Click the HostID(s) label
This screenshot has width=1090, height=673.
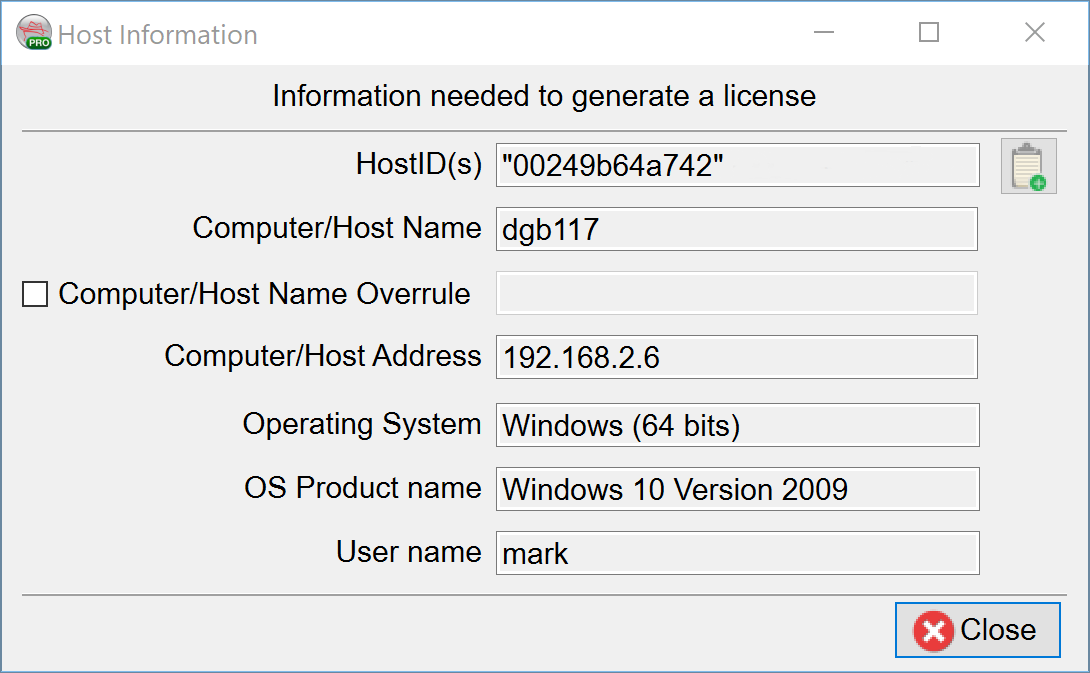pyautogui.click(x=419, y=164)
